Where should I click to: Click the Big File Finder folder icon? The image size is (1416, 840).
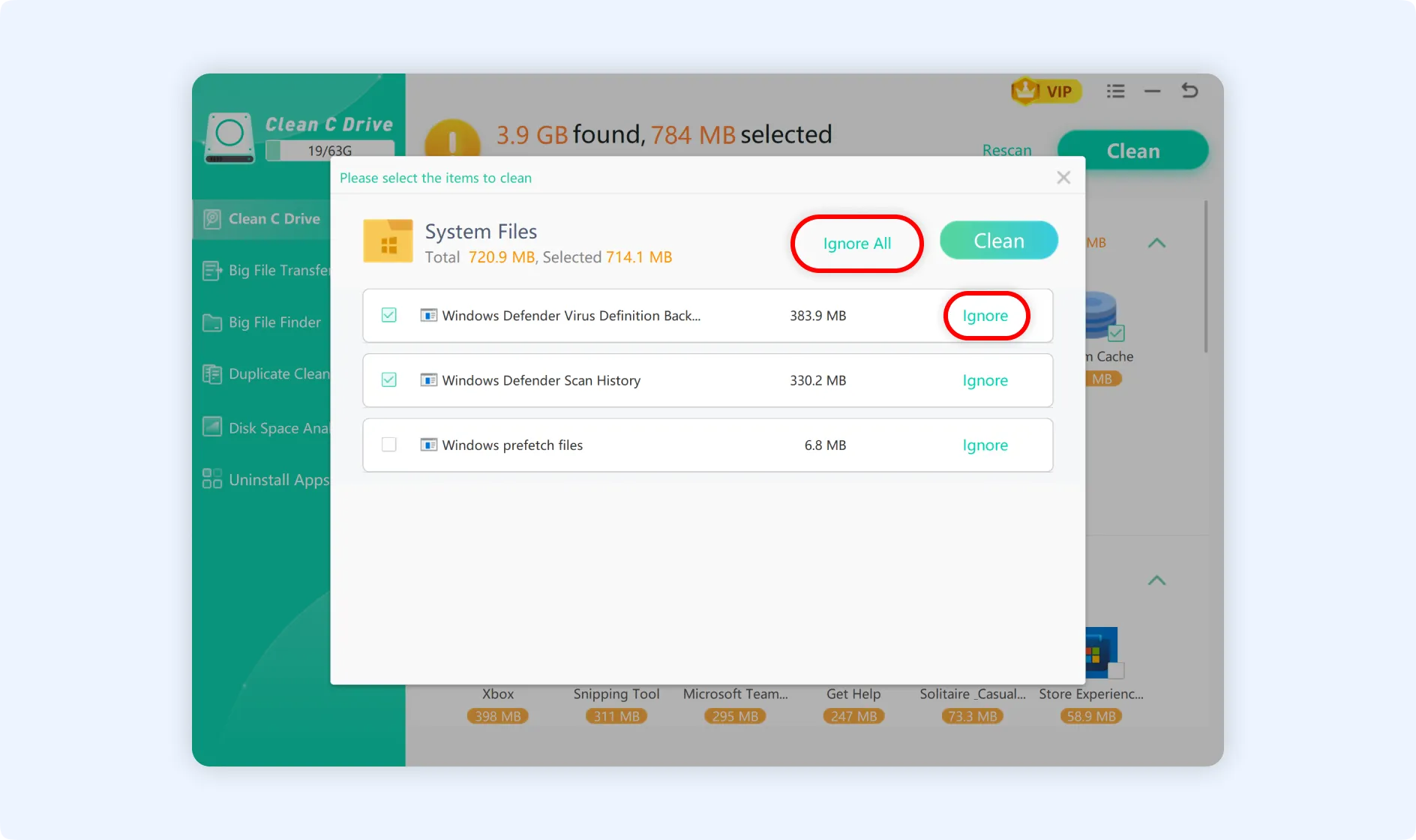click(x=212, y=322)
